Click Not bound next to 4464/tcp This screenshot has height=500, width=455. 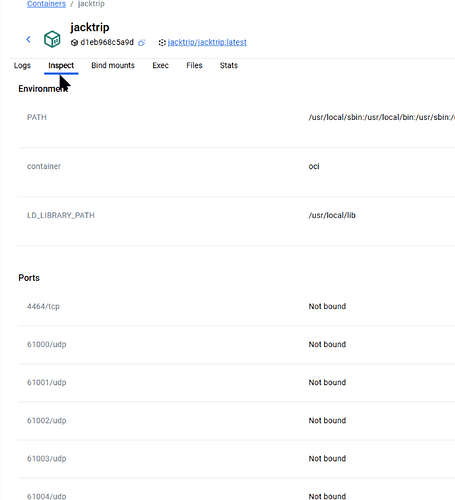tap(327, 306)
